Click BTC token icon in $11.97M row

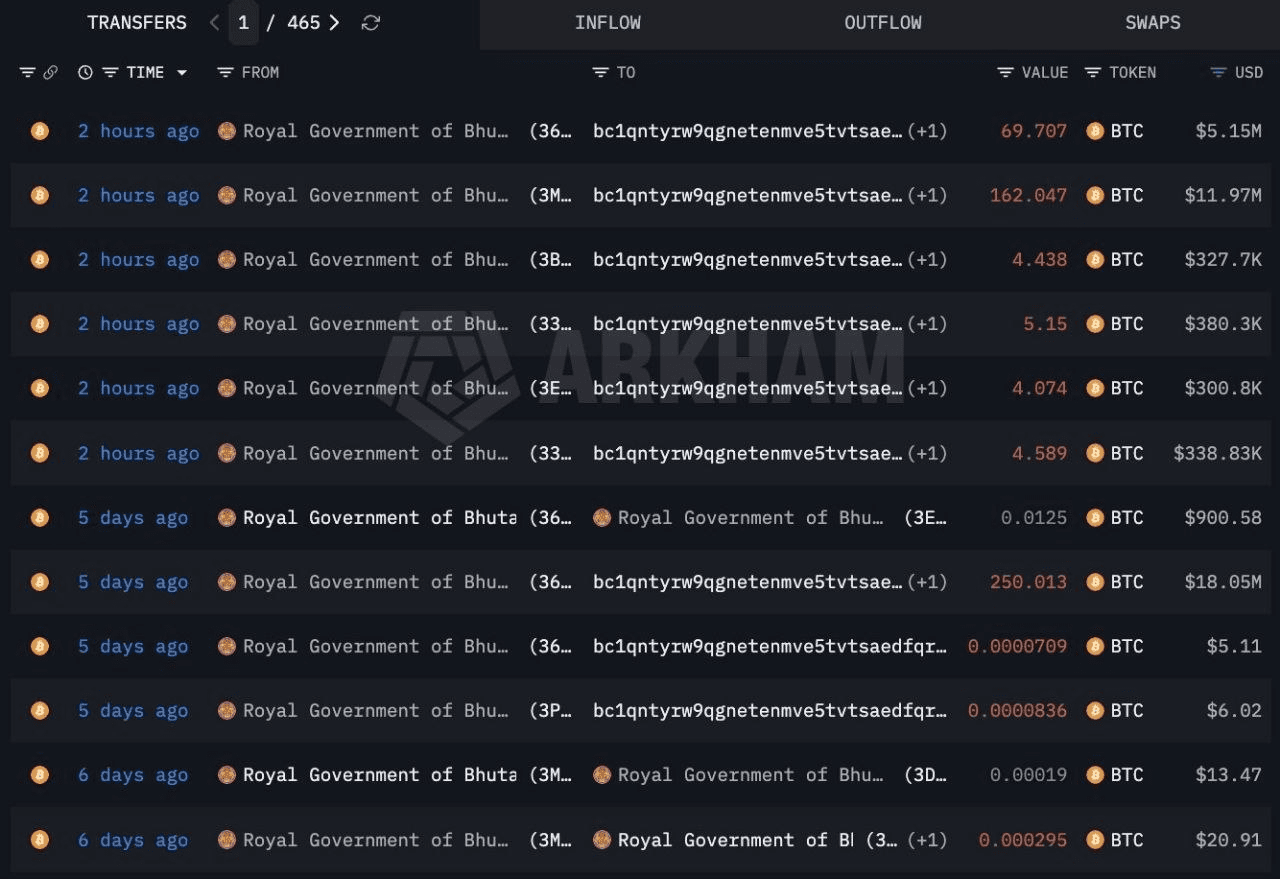(1095, 196)
